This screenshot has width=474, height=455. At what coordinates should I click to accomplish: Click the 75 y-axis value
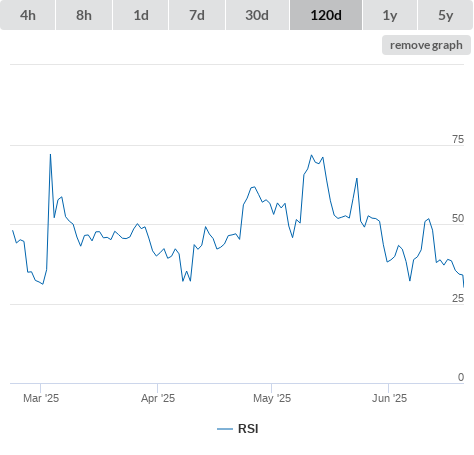[x=458, y=139]
